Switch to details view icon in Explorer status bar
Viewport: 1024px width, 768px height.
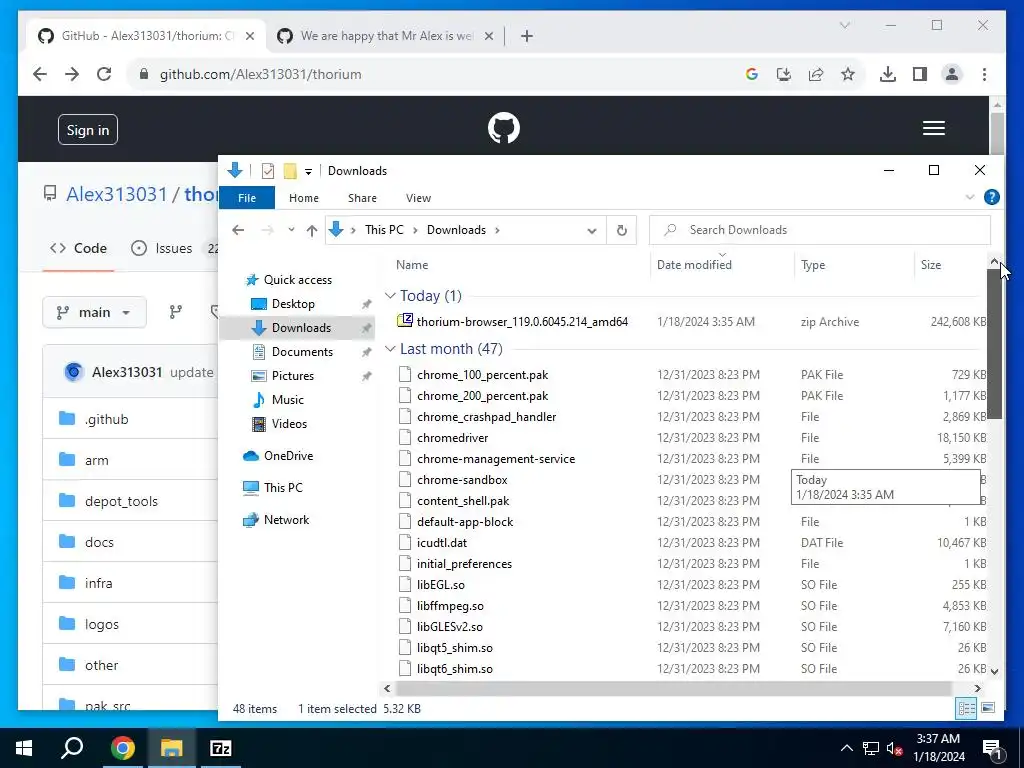click(x=966, y=708)
